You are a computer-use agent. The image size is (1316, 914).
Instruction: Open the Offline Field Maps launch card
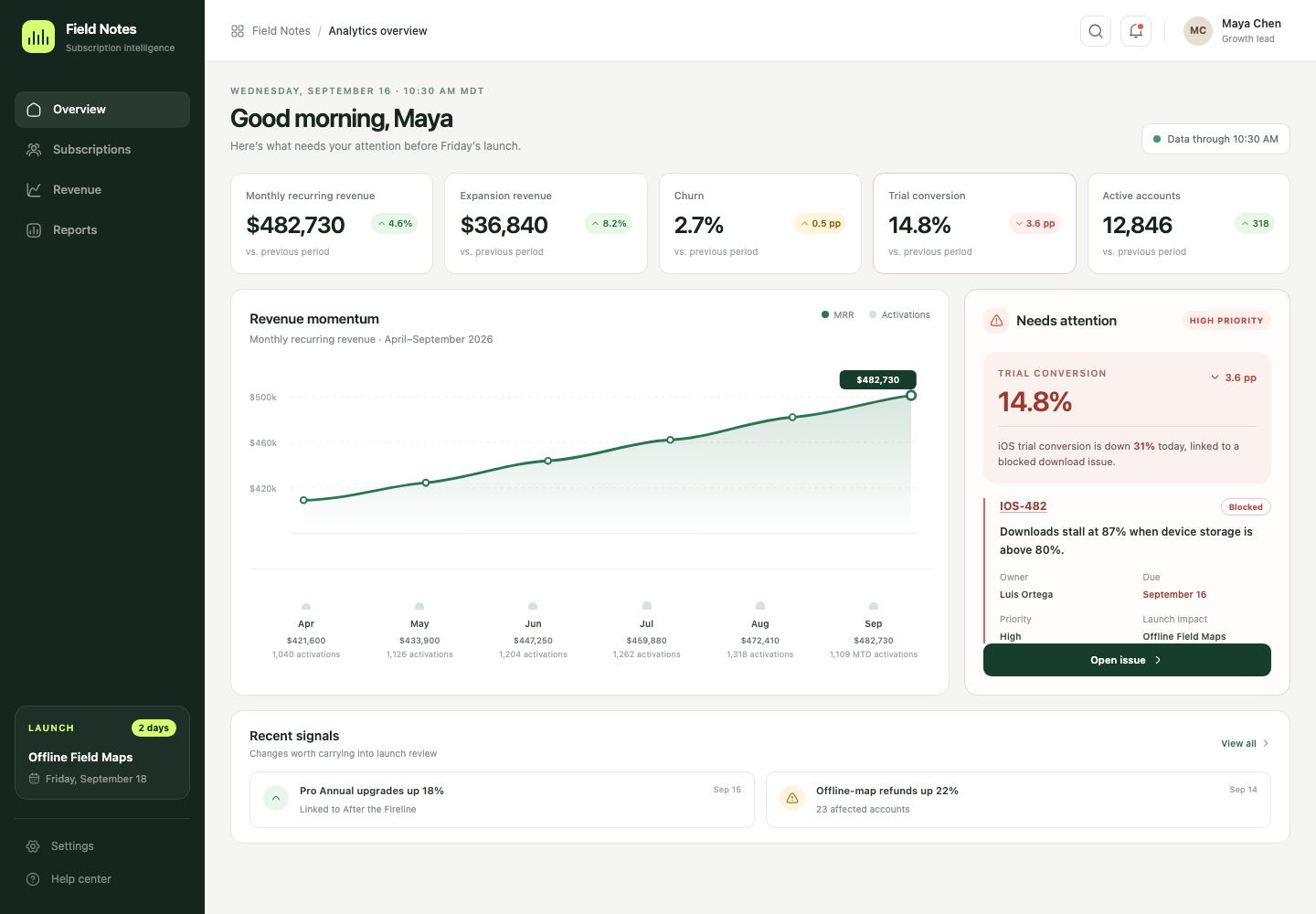(102, 752)
